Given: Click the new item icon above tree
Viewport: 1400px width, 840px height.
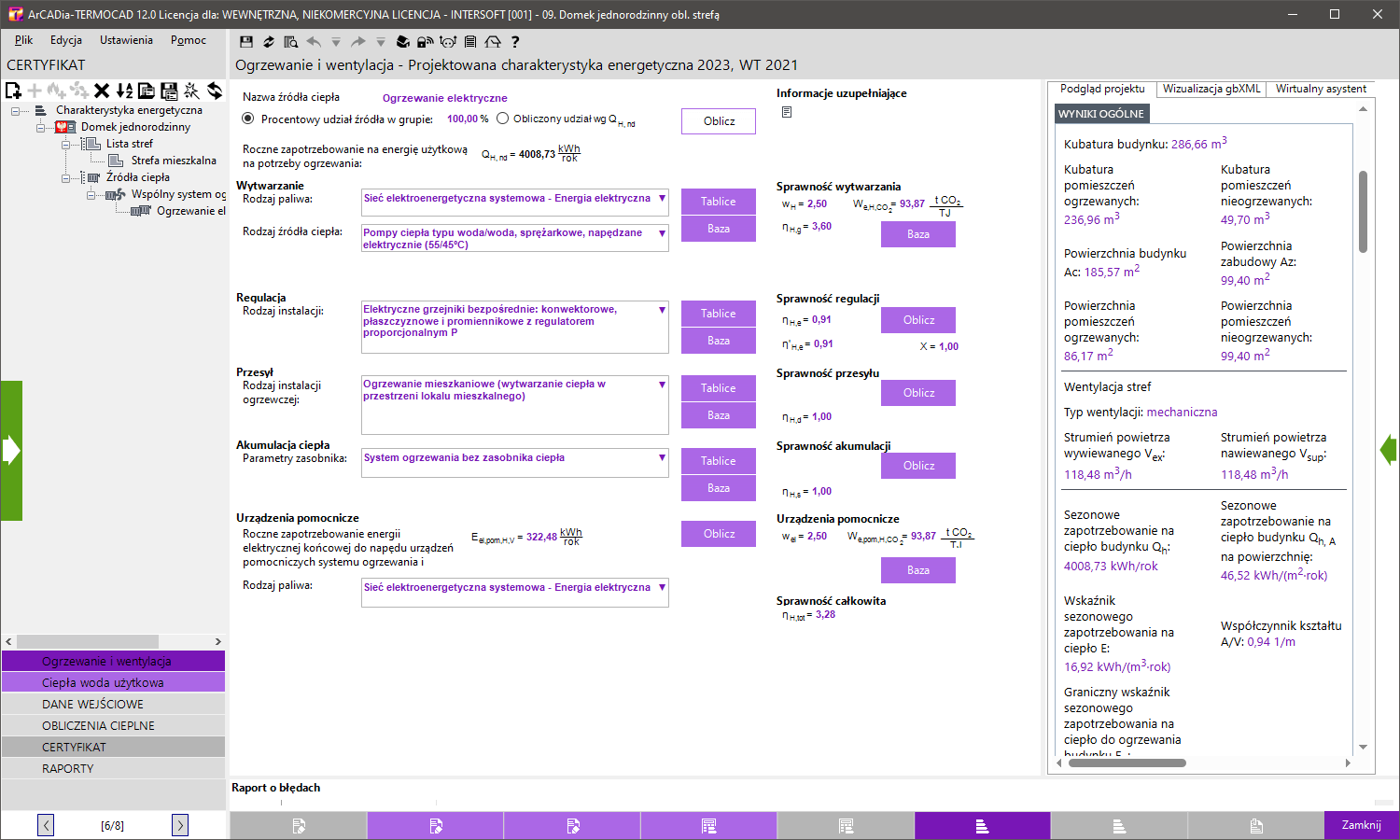Looking at the screenshot, I should coord(13,91).
